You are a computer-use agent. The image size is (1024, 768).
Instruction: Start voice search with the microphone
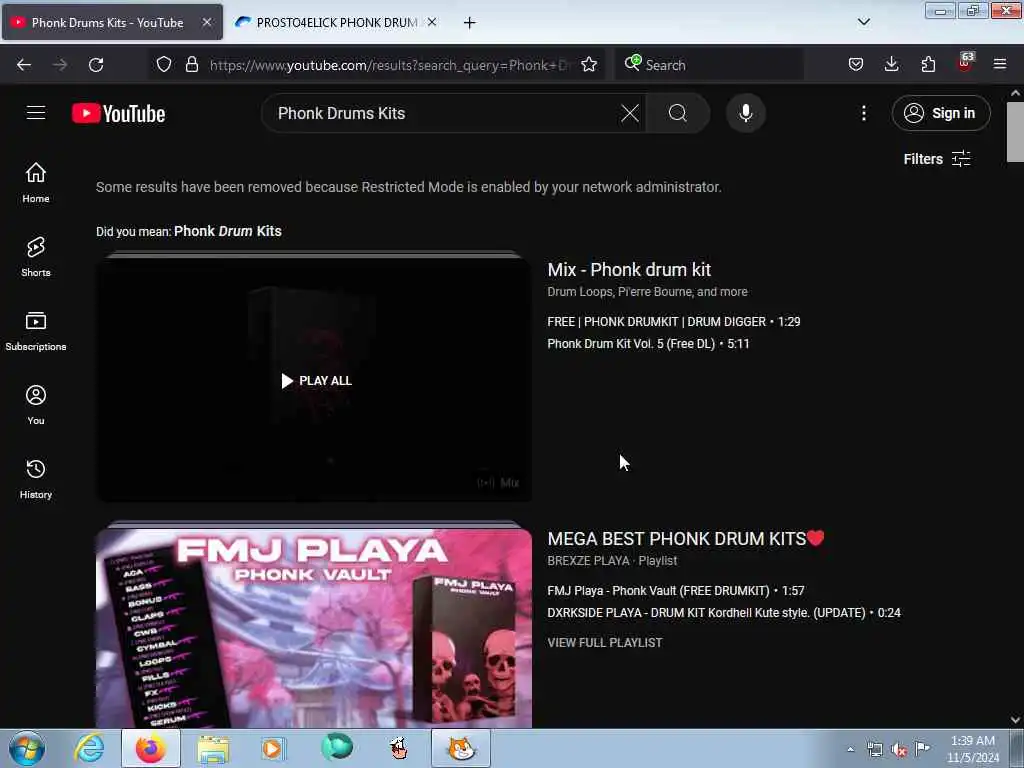(x=746, y=113)
